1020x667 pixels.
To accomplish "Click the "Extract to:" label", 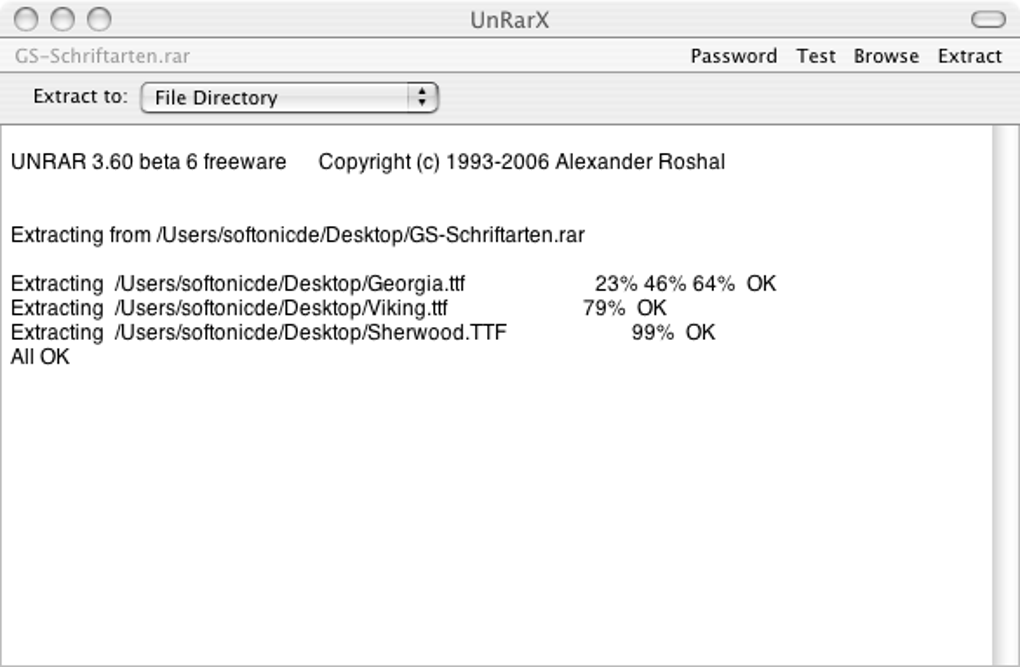I will pos(80,97).
